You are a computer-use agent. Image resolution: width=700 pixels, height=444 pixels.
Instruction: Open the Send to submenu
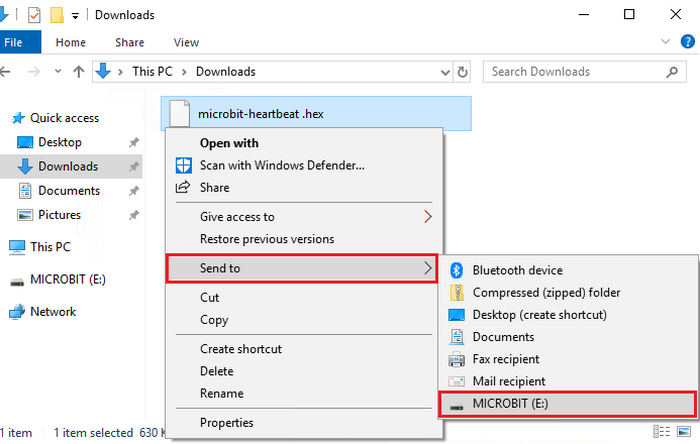[x=302, y=268]
